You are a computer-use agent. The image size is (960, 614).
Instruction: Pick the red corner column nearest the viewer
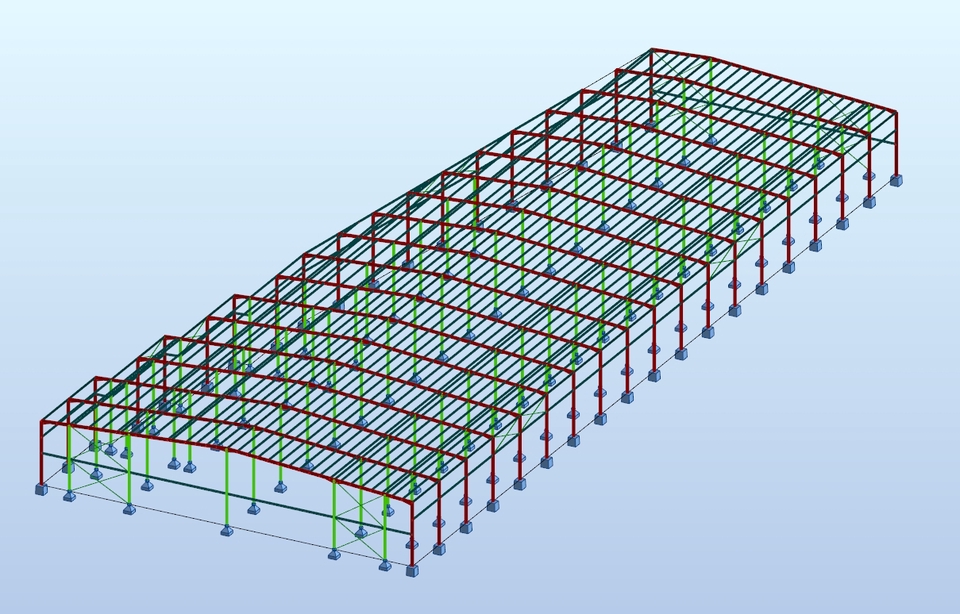tap(413, 530)
